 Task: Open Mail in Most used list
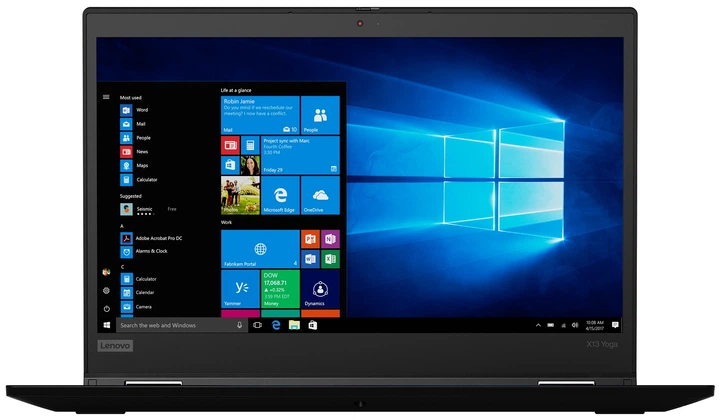tap(133, 124)
